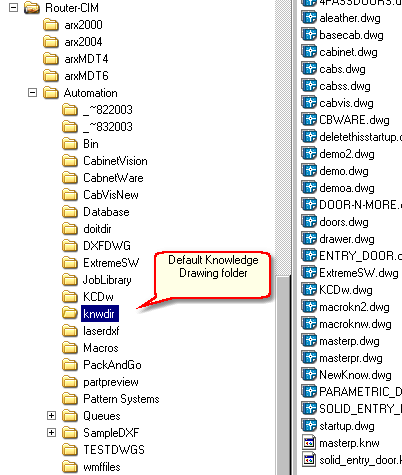Expand the Queues folder

51,415
